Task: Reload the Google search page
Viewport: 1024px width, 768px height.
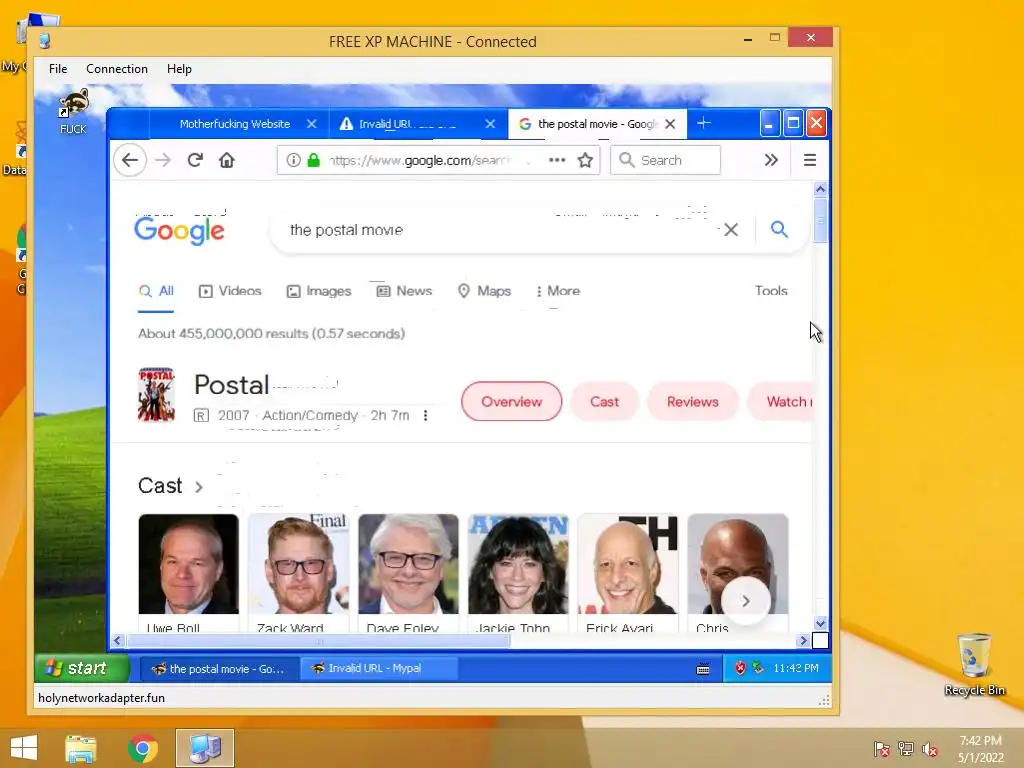Action: pos(195,160)
